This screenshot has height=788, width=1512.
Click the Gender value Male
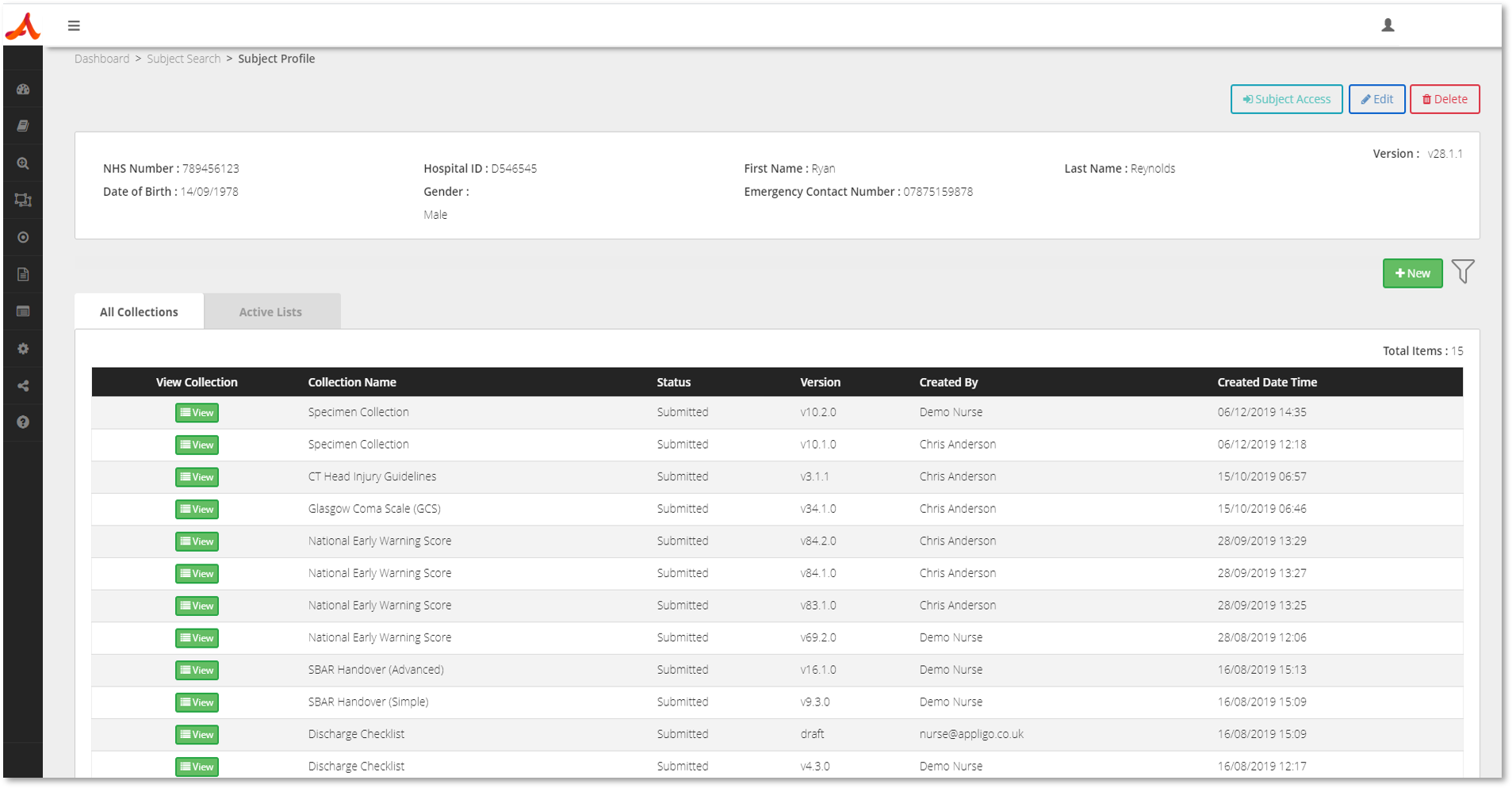(x=435, y=215)
